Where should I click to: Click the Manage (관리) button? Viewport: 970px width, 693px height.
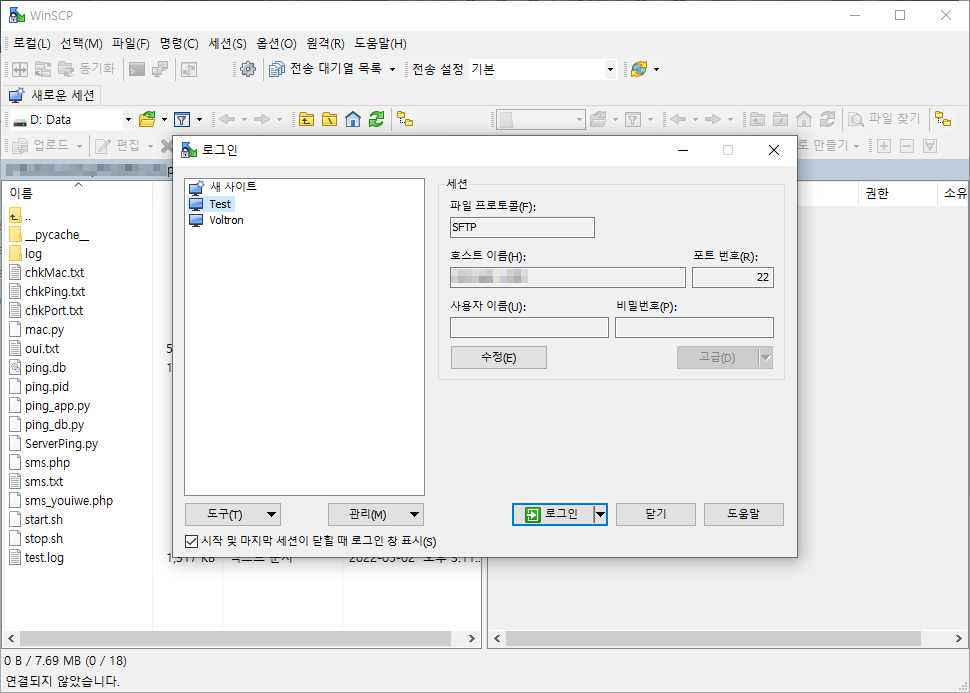click(x=376, y=514)
